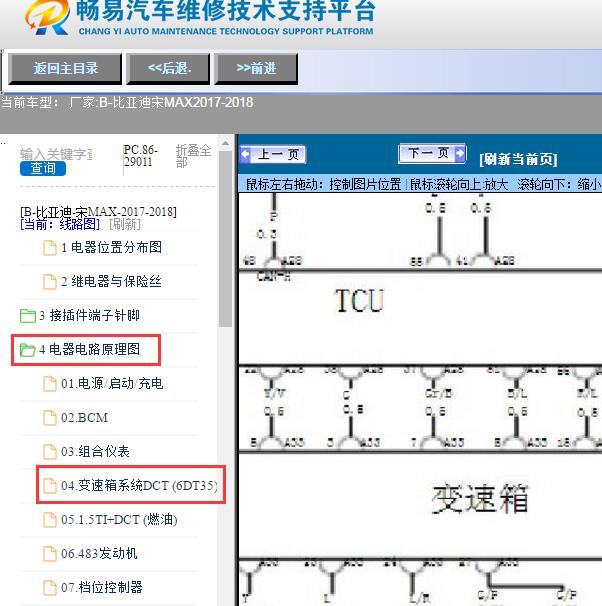Go forward with the >>前进 button
Image resolution: width=602 pixels, height=606 pixels.
(256, 69)
